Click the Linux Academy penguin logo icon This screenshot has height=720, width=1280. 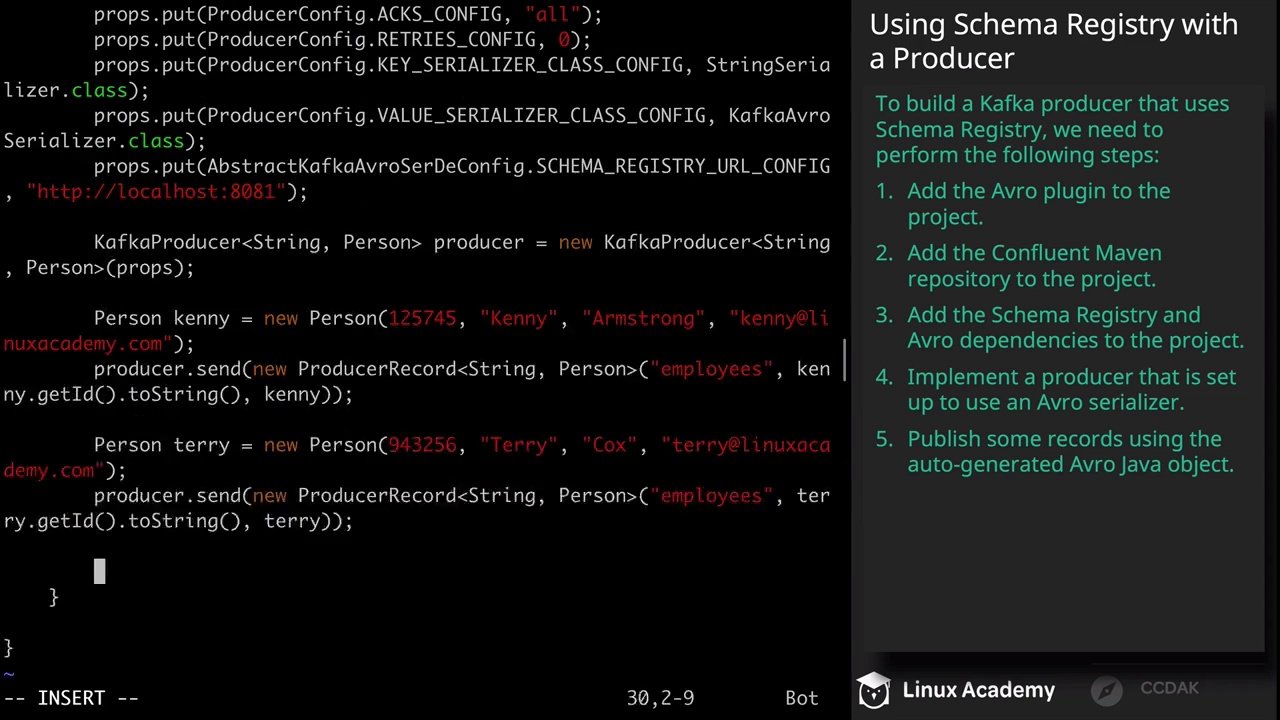(873, 690)
